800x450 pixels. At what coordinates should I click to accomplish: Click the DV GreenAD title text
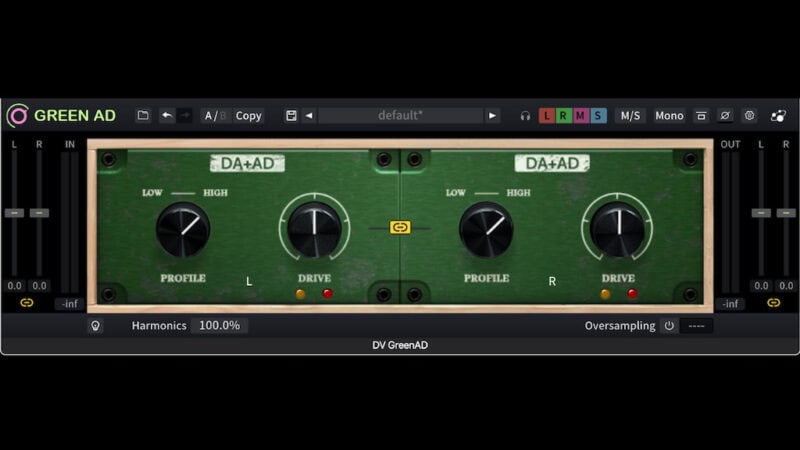pyautogui.click(x=400, y=345)
